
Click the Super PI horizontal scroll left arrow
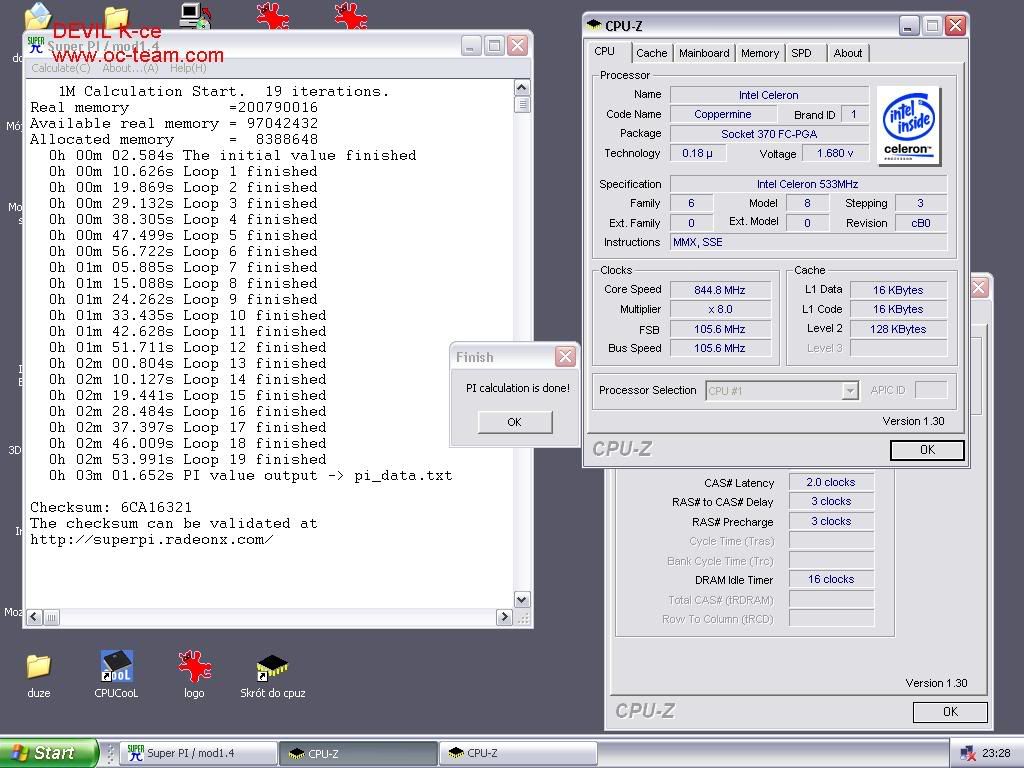(x=35, y=616)
